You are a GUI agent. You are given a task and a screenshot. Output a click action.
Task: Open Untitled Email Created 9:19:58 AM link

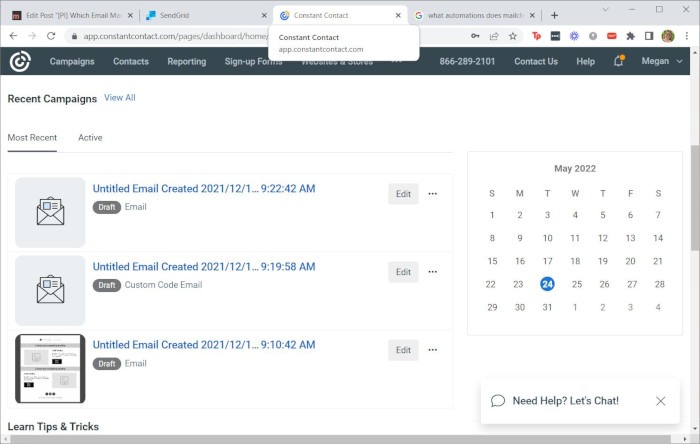[204, 267]
